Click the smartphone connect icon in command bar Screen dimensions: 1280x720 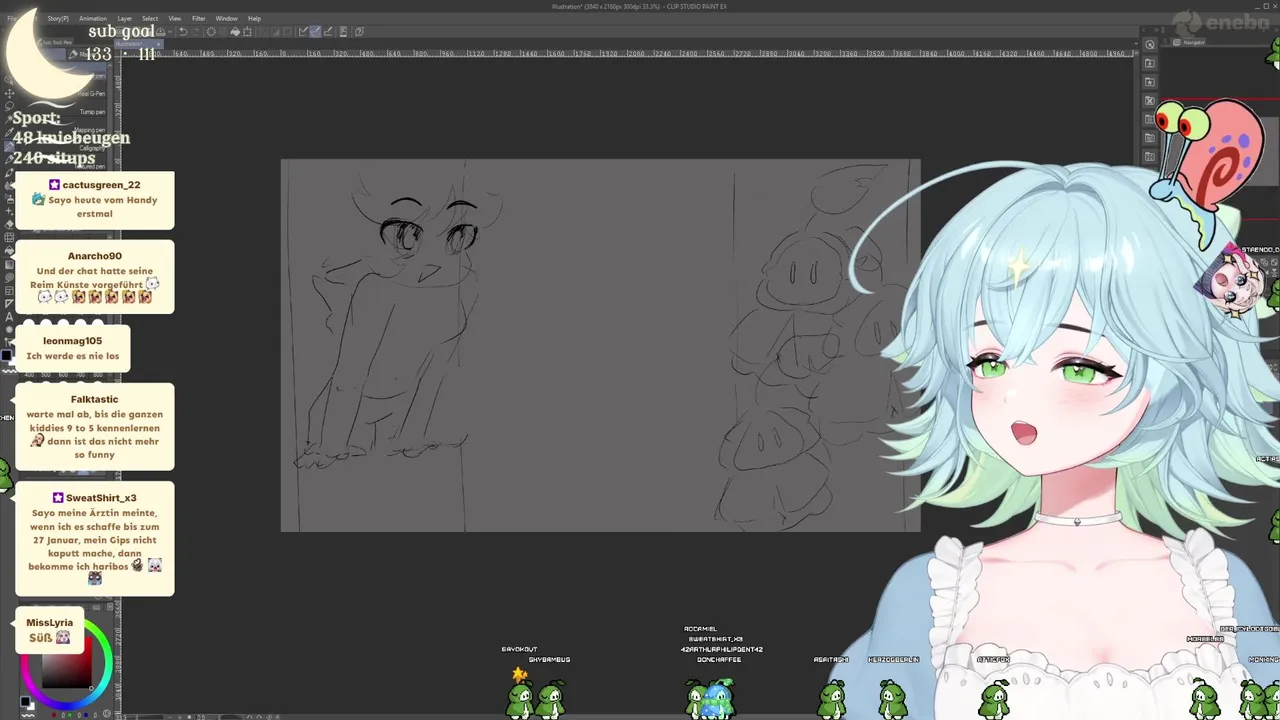coord(343,32)
